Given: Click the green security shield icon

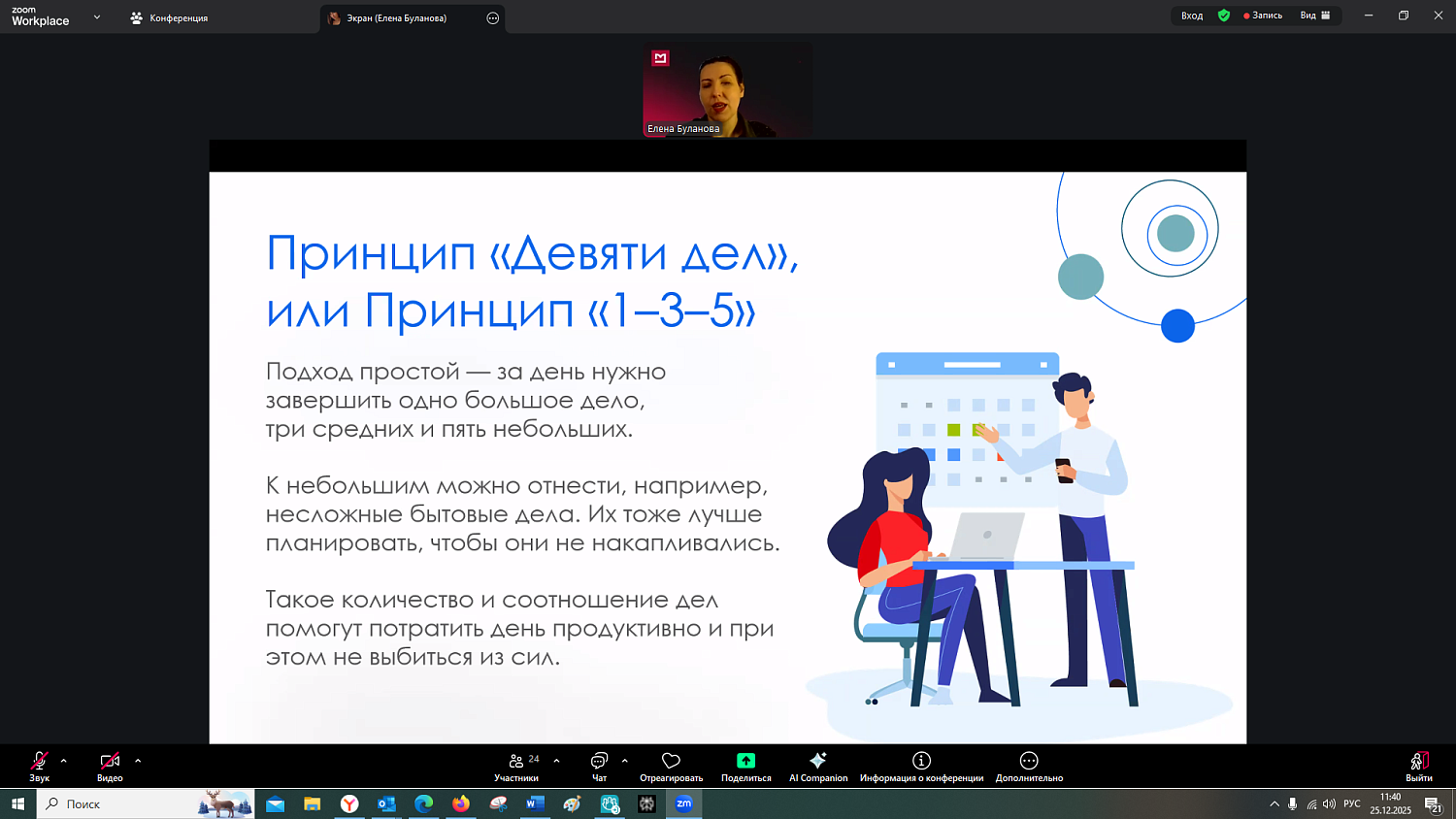Looking at the screenshot, I should (1224, 16).
